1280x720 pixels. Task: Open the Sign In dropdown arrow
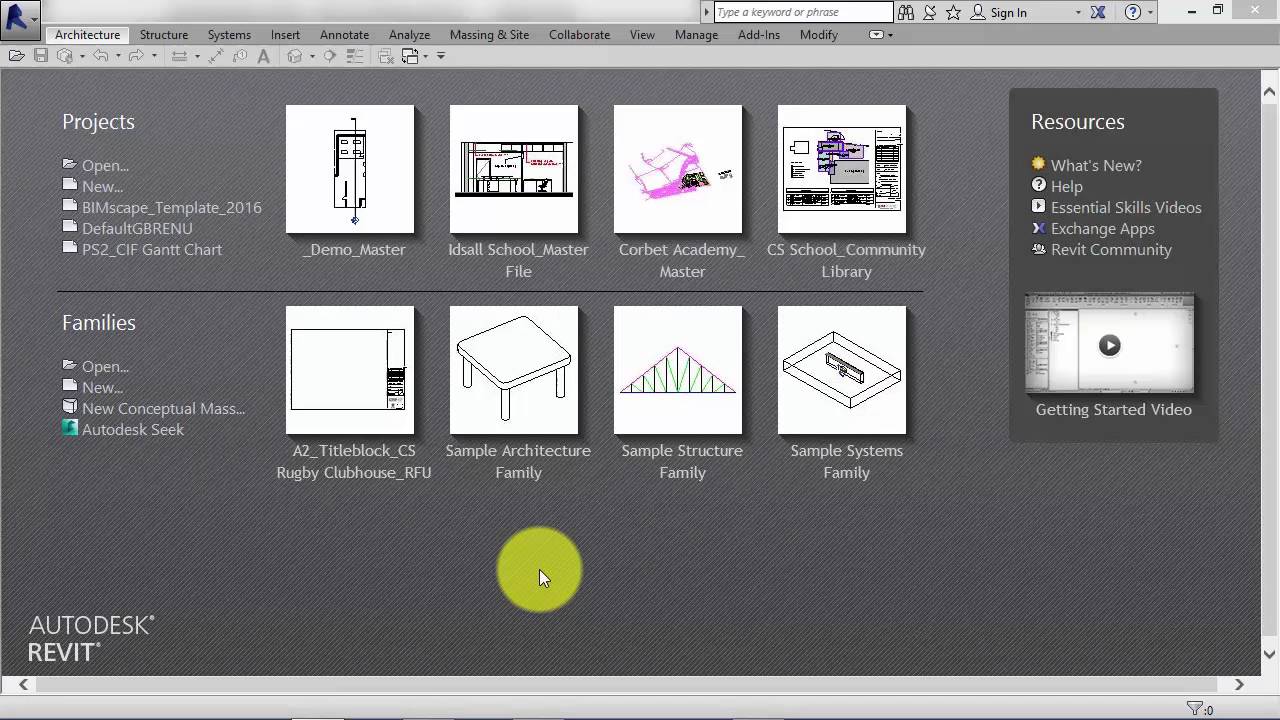pos(1078,12)
